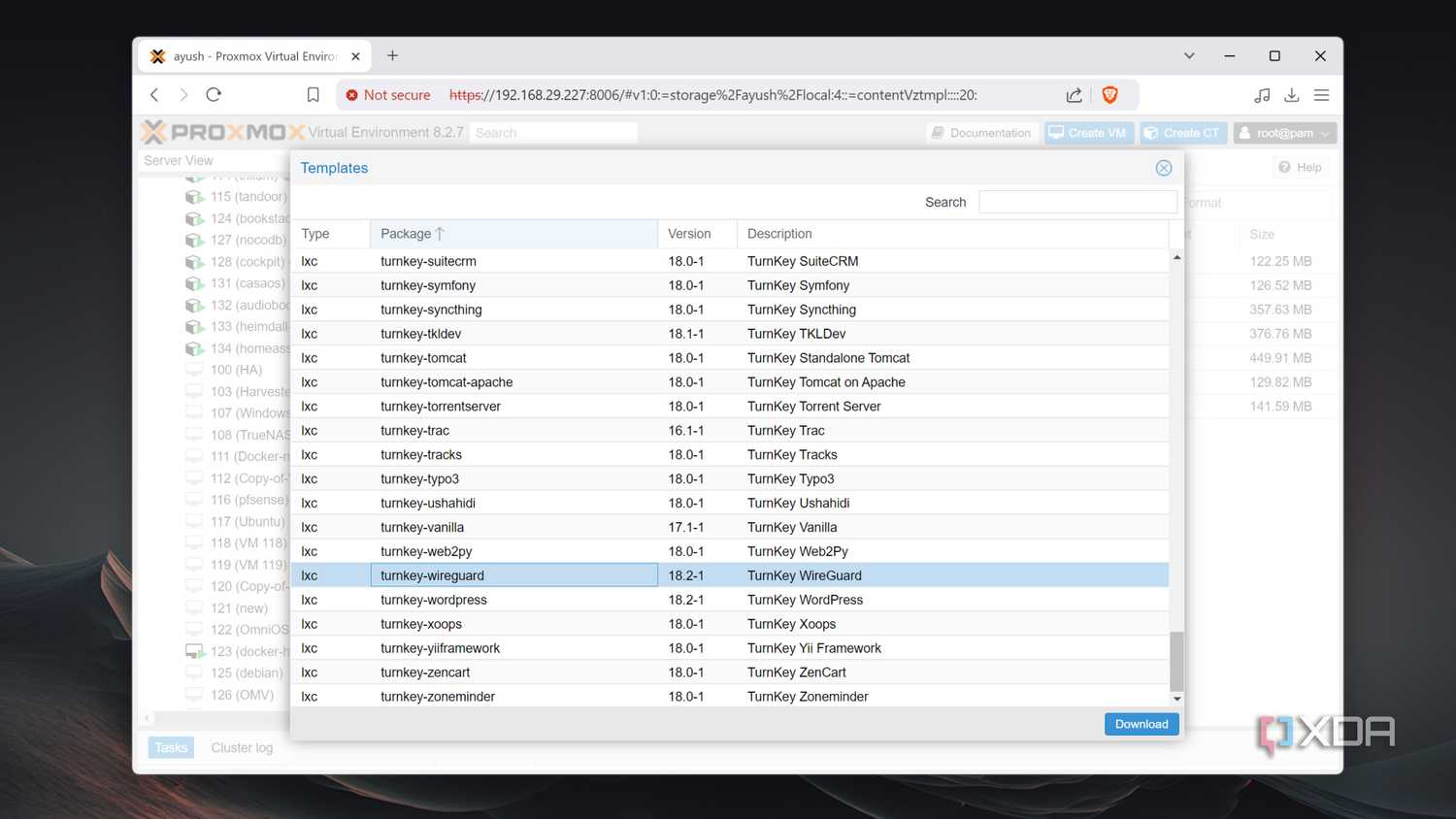Click the templates list scrollbar thumb
Image resolution: width=1456 pixels, height=819 pixels.
(1176, 661)
